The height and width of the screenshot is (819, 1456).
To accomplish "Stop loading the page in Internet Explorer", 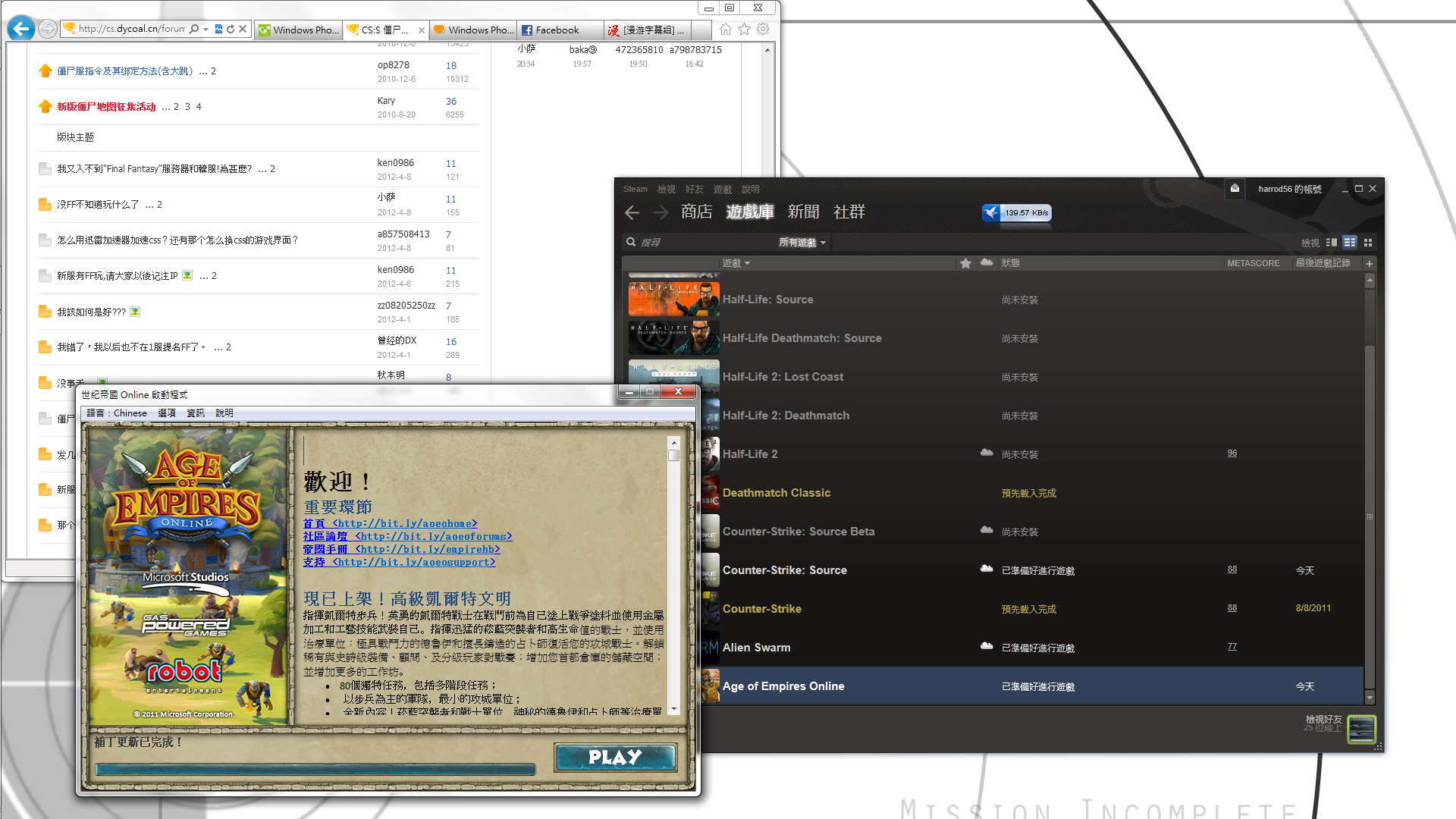I will (x=243, y=29).
